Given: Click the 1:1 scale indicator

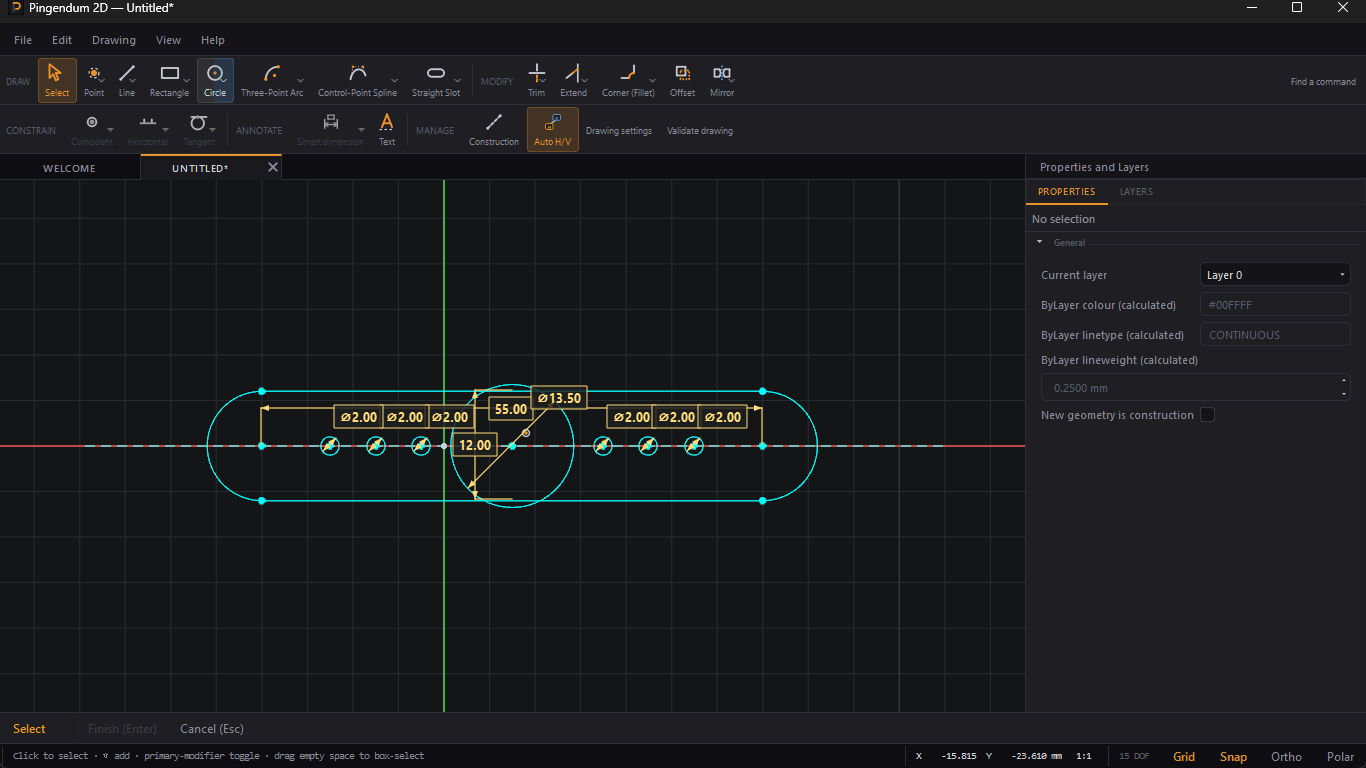Looking at the screenshot, I should coord(1084,756).
